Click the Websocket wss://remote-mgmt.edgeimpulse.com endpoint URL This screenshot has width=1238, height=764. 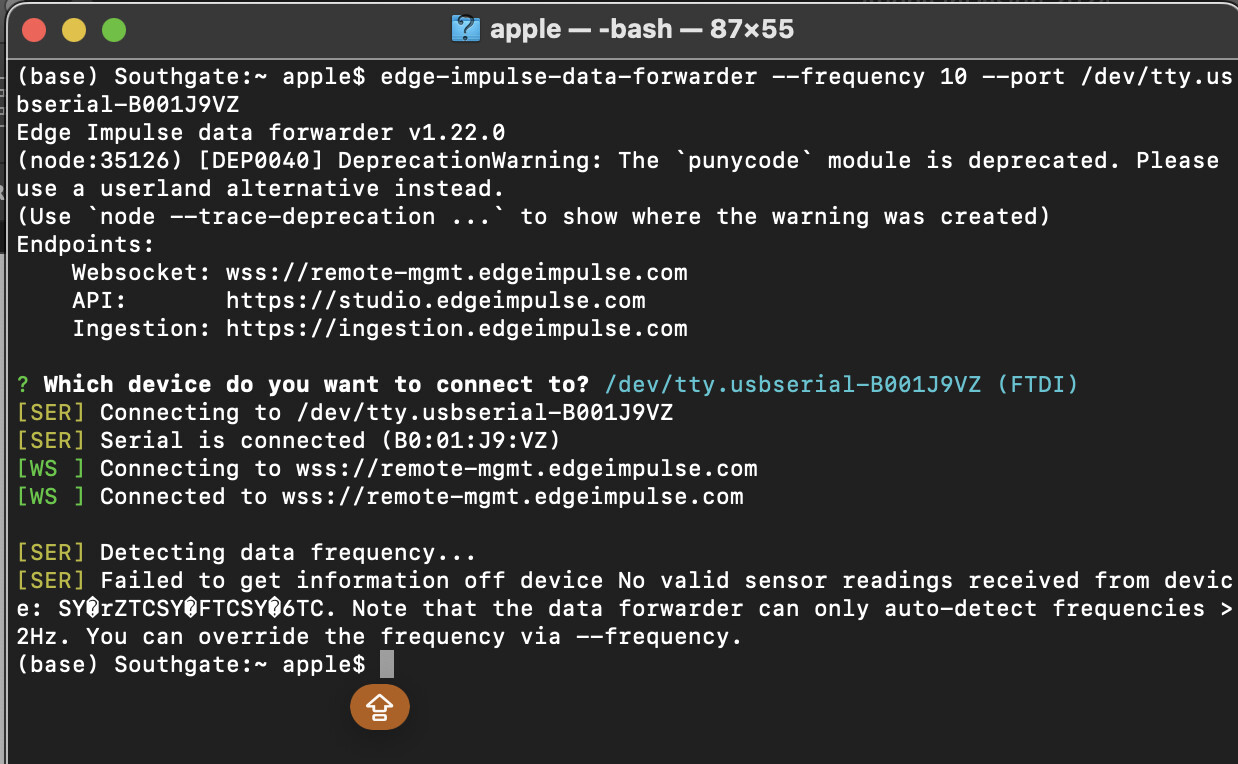(456, 272)
